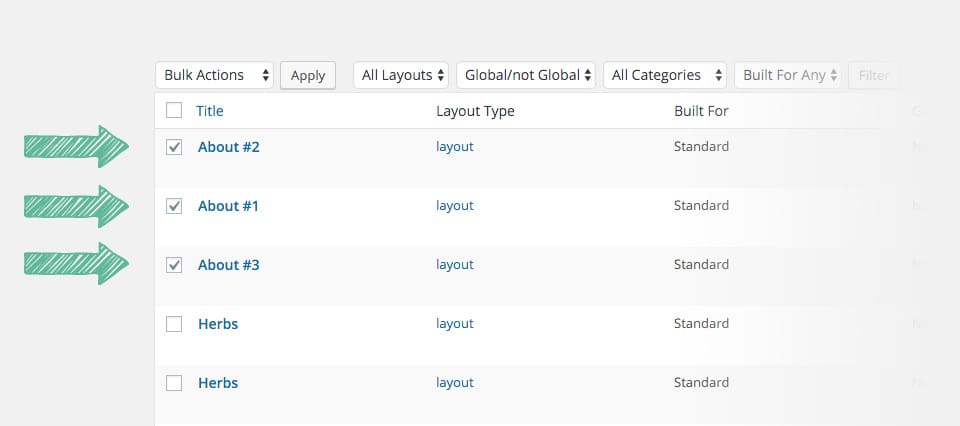Open the About #2 layout title

point(228,147)
